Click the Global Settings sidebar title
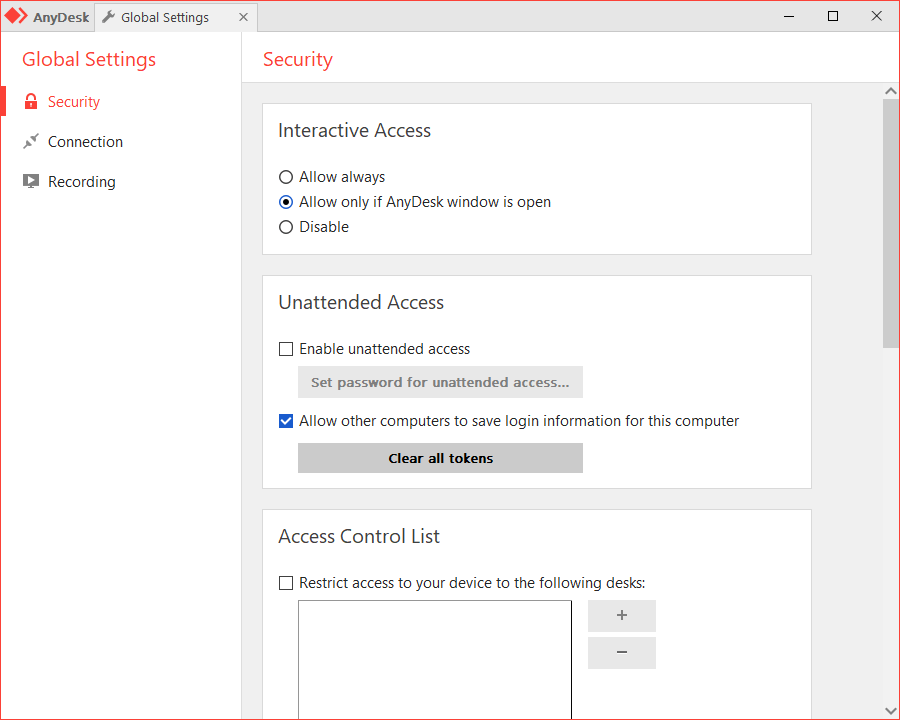Viewport: 900px width, 720px height. click(x=89, y=60)
